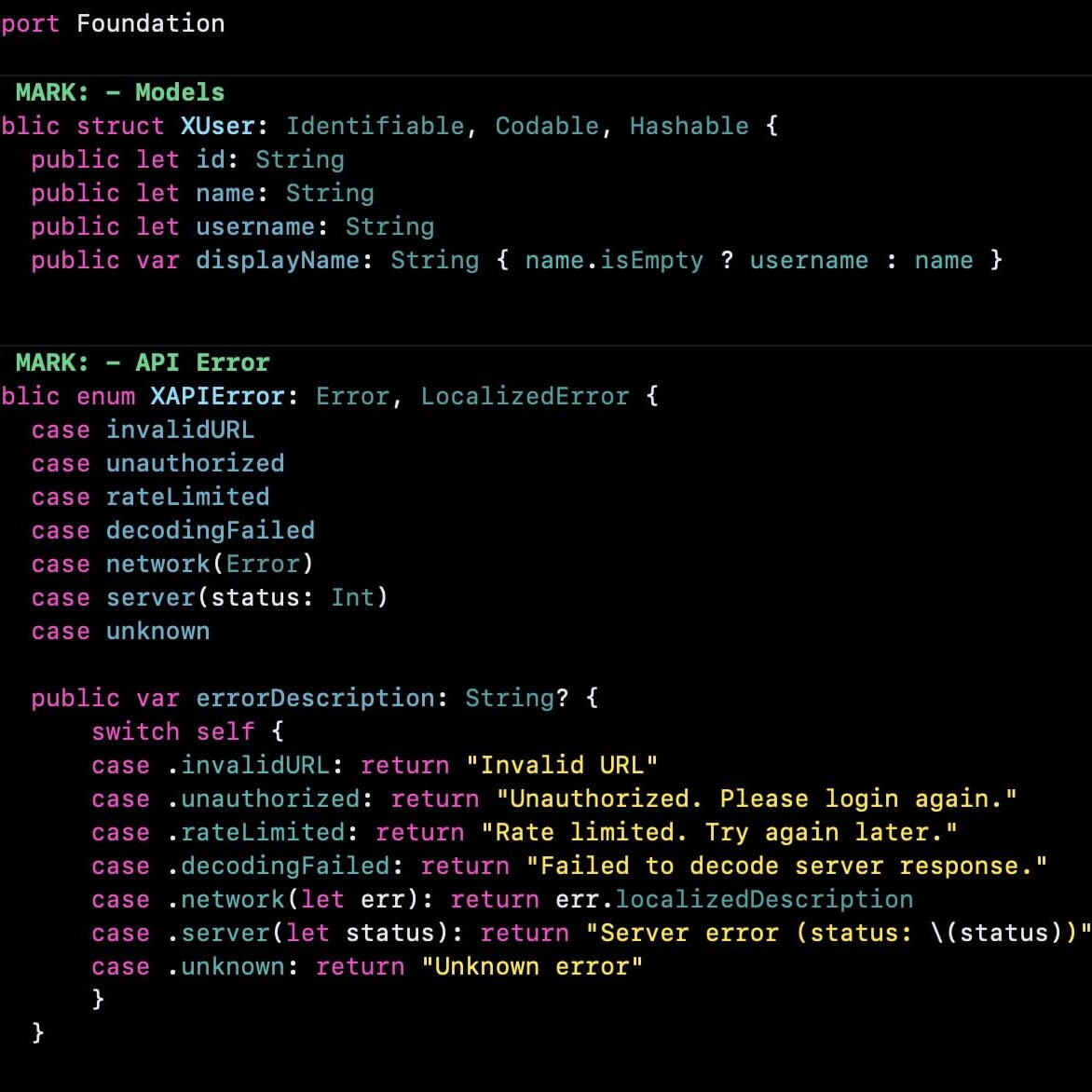Click the Identifiable protocol in XUser declaration

click(x=375, y=126)
